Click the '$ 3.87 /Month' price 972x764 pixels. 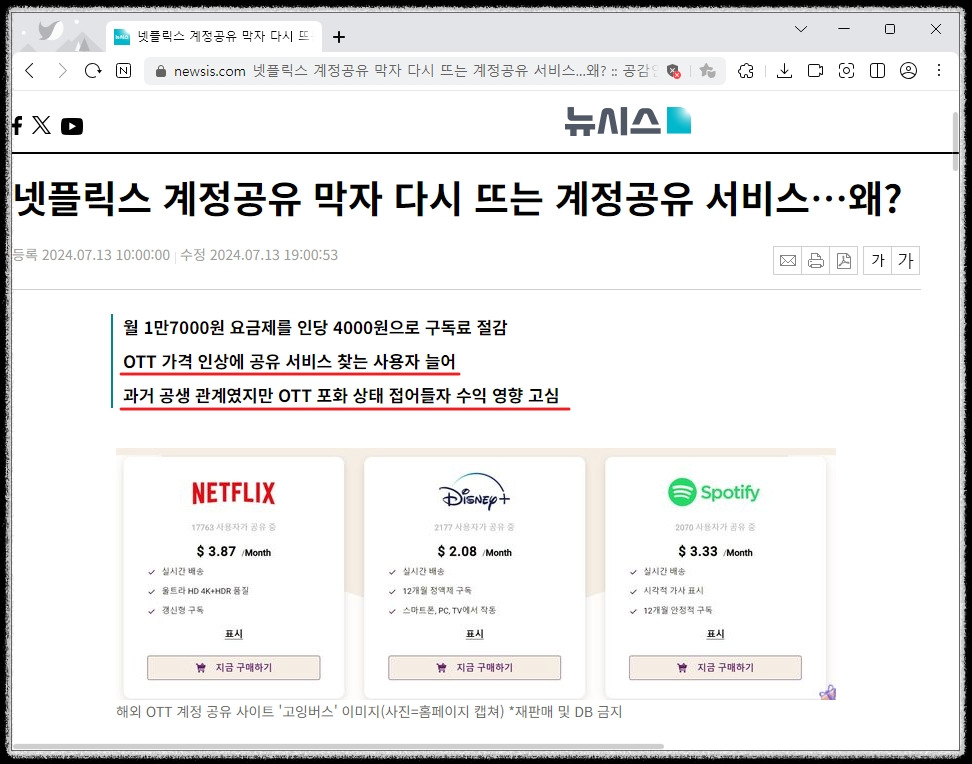(x=234, y=551)
